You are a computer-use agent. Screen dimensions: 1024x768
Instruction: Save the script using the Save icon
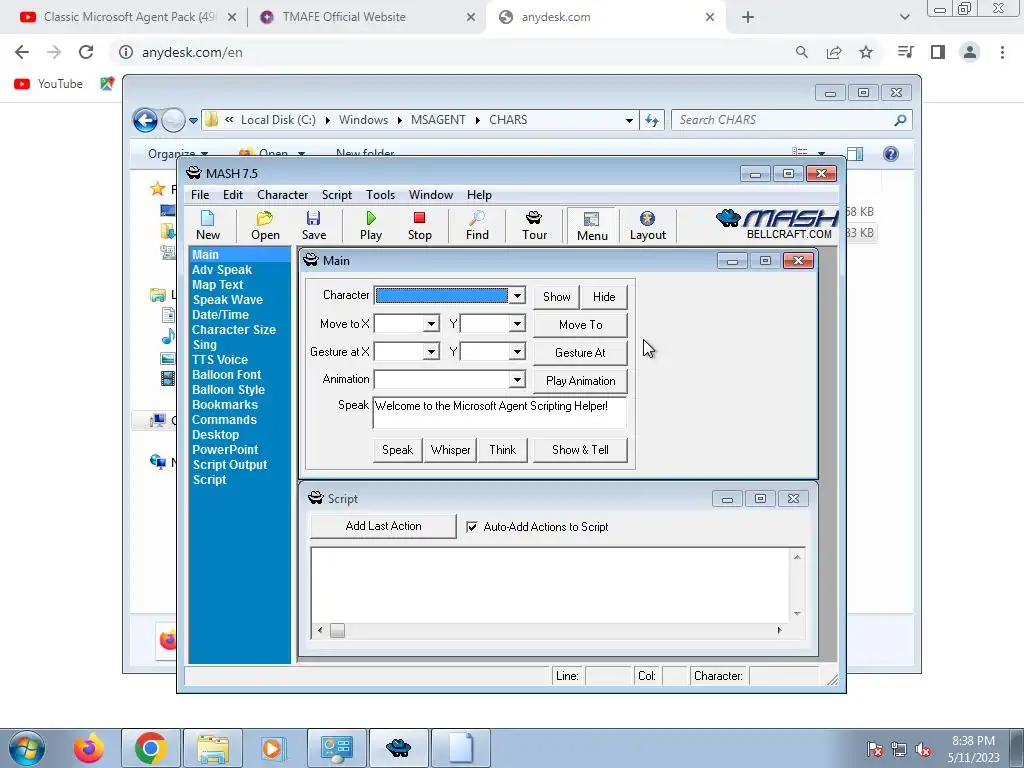(313, 225)
